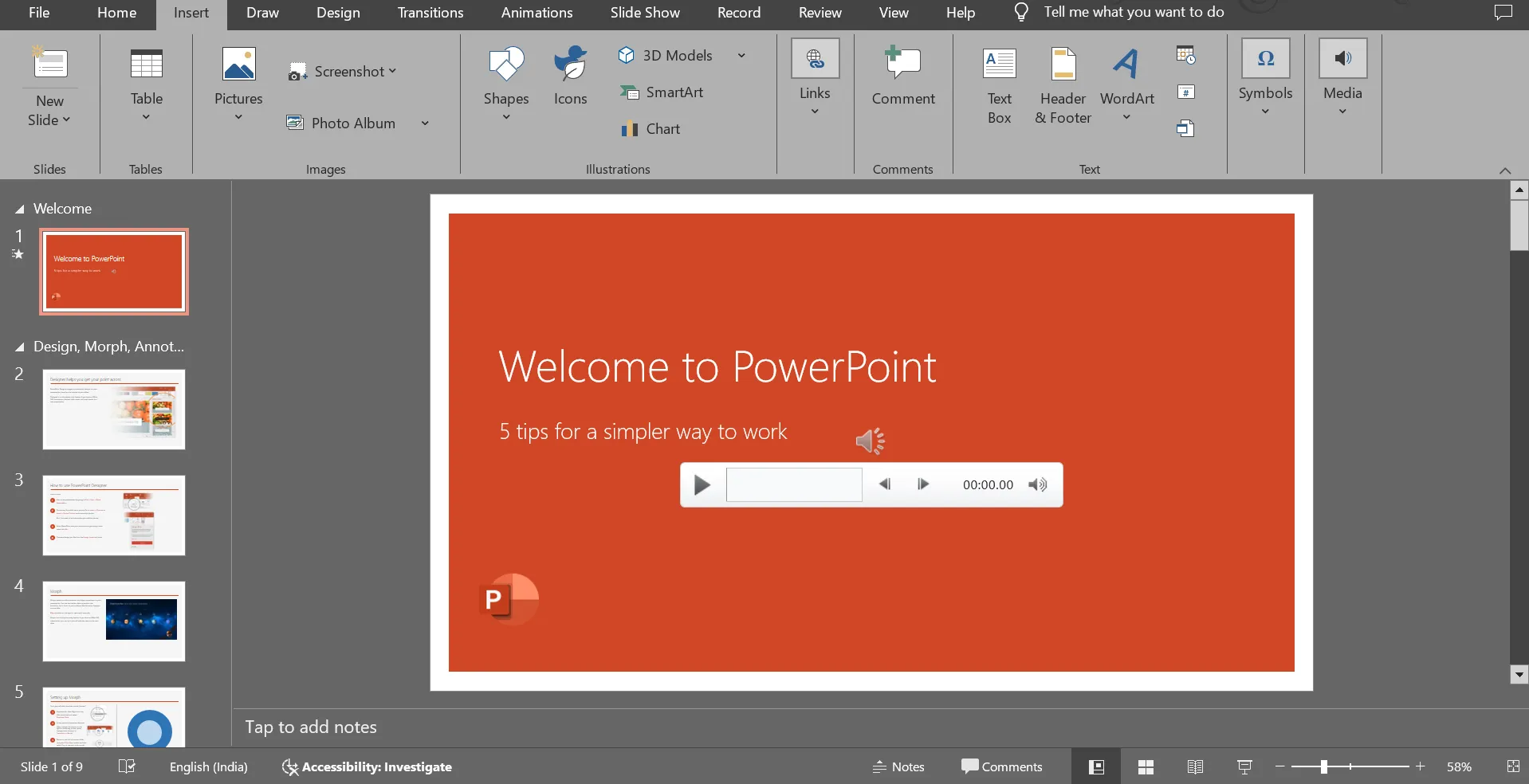This screenshot has height=784, width=1529.
Task: Collapse the ribbon
Action: coord(1505,171)
